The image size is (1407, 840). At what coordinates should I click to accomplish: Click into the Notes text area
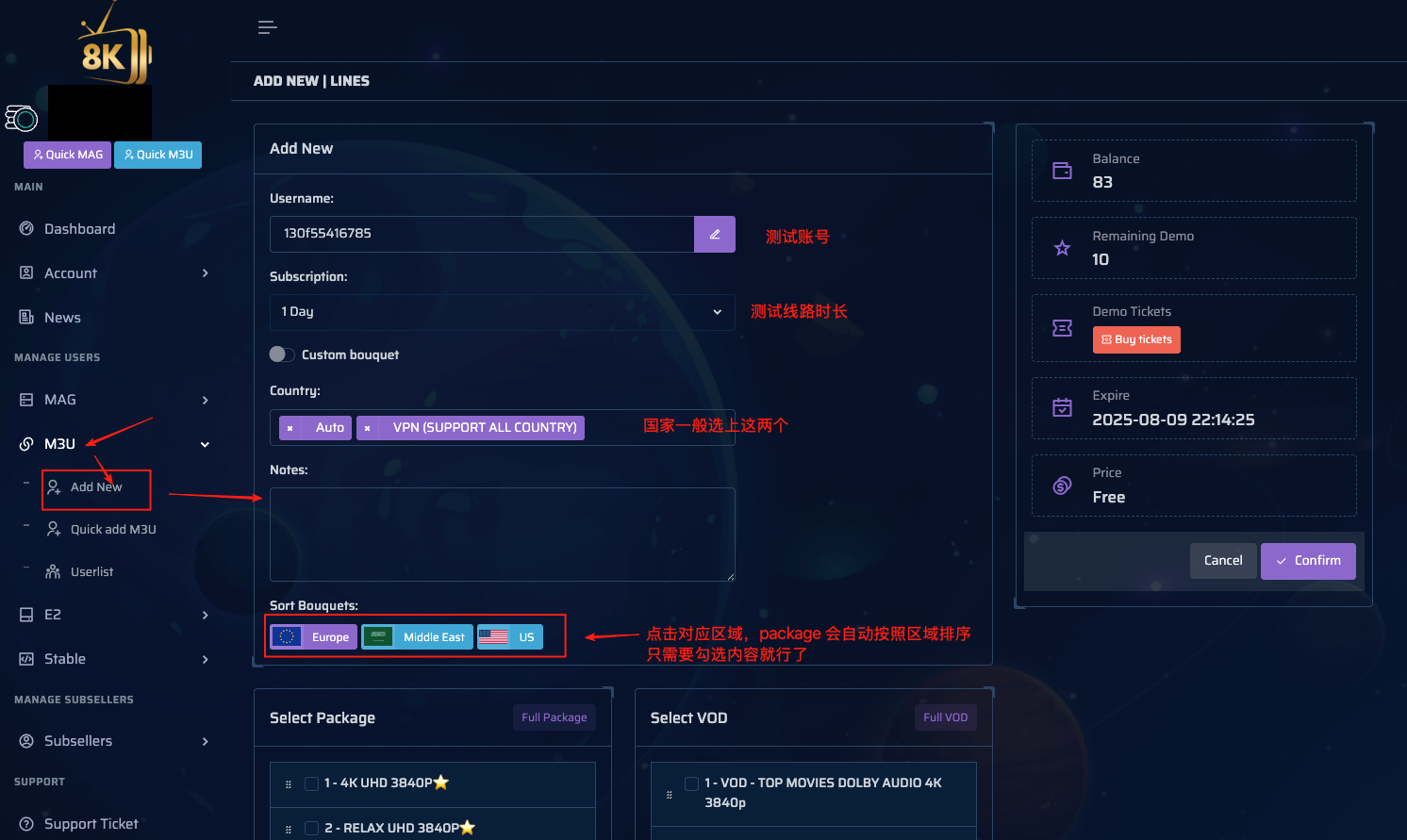click(x=503, y=535)
